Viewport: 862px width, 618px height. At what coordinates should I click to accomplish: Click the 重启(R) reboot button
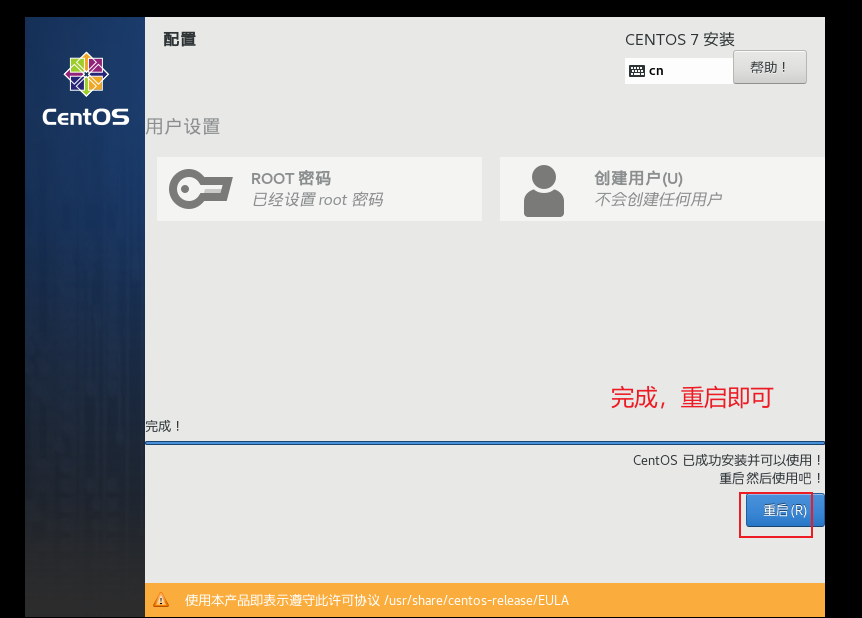click(x=784, y=510)
